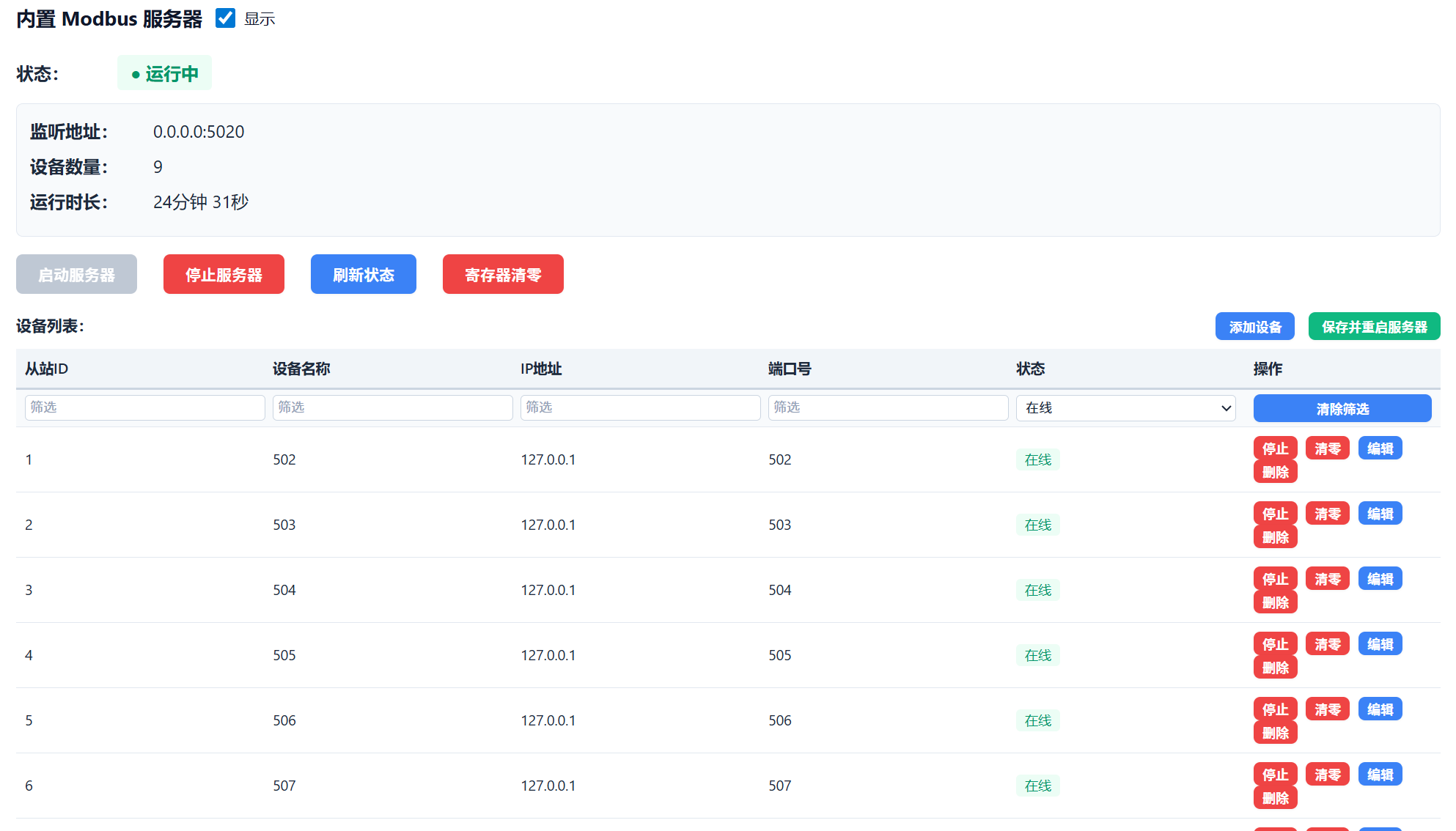Screen dimensions: 1456x831
Task: Focus the 端口号 filter input
Action: [889, 407]
